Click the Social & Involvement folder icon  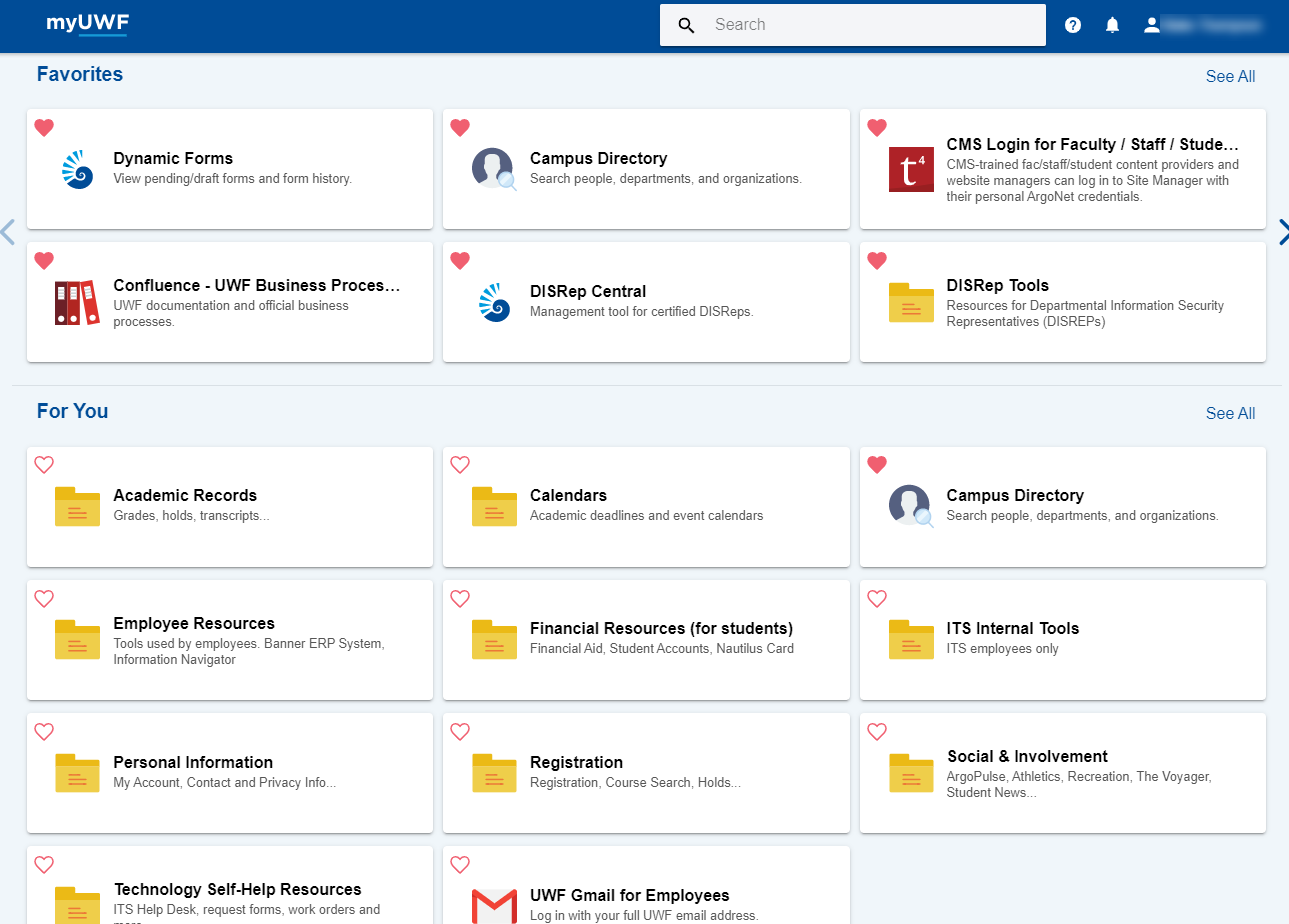tap(911, 773)
